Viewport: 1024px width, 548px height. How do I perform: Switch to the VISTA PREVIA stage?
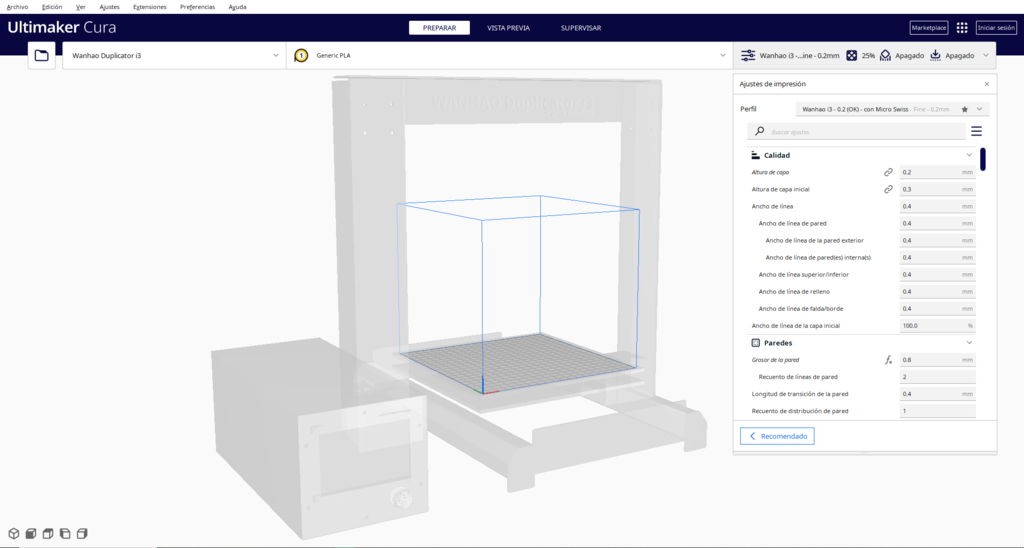coord(508,28)
